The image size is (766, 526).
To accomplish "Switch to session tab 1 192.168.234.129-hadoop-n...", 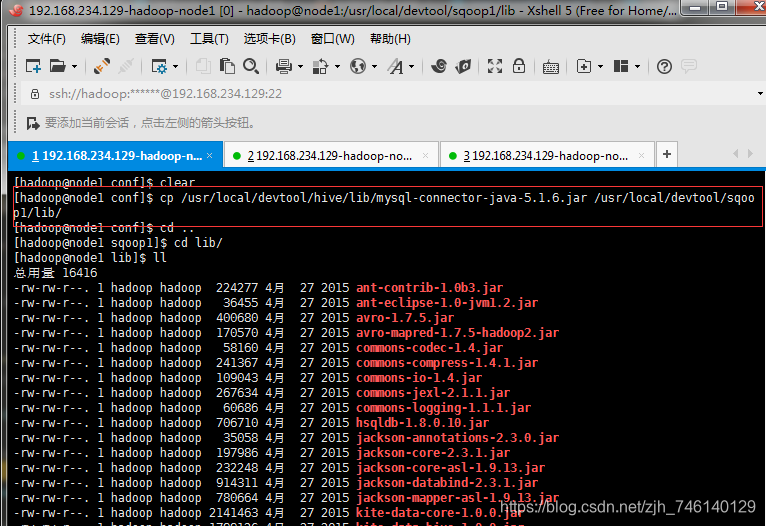I will pos(115,155).
